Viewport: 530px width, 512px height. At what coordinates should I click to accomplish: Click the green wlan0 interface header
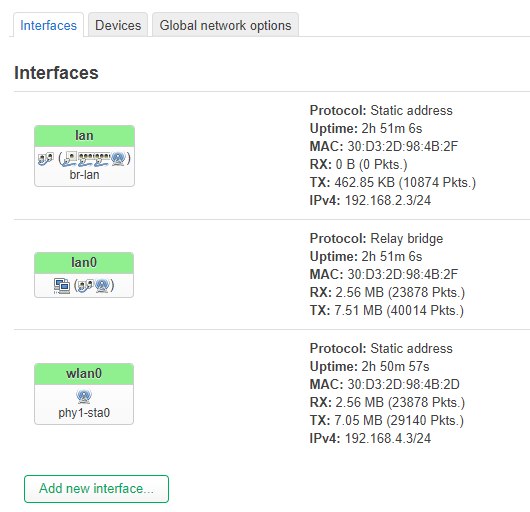pyautogui.click(x=84, y=374)
